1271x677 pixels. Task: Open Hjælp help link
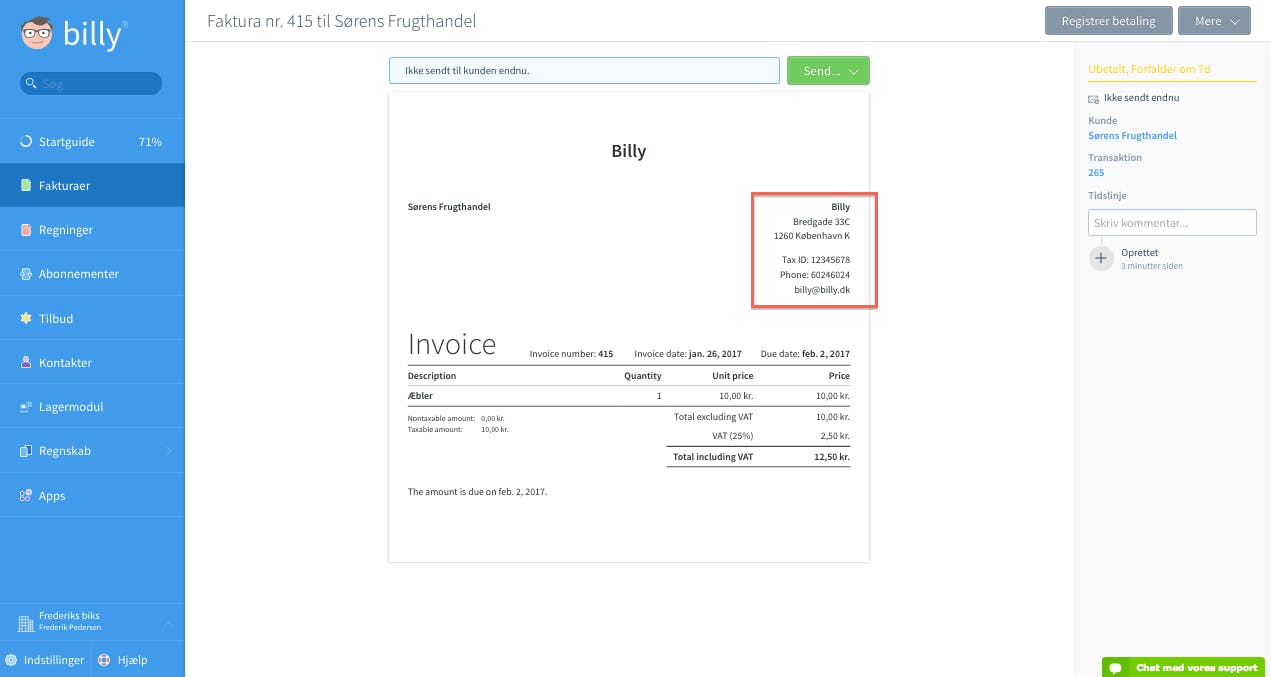123,660
